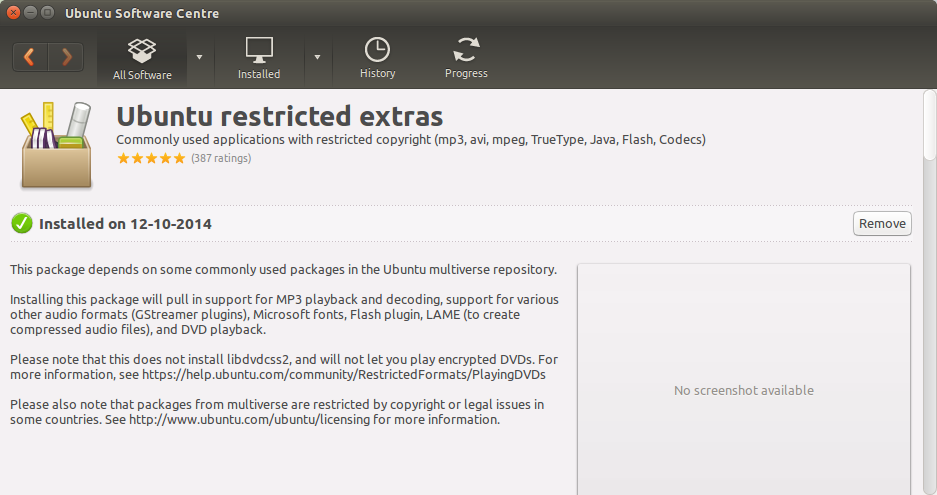The image size is (937, 495).
Task: Close the Ubuntu Software Centre window
Action: pyautogui.click(x=13, y=13)
